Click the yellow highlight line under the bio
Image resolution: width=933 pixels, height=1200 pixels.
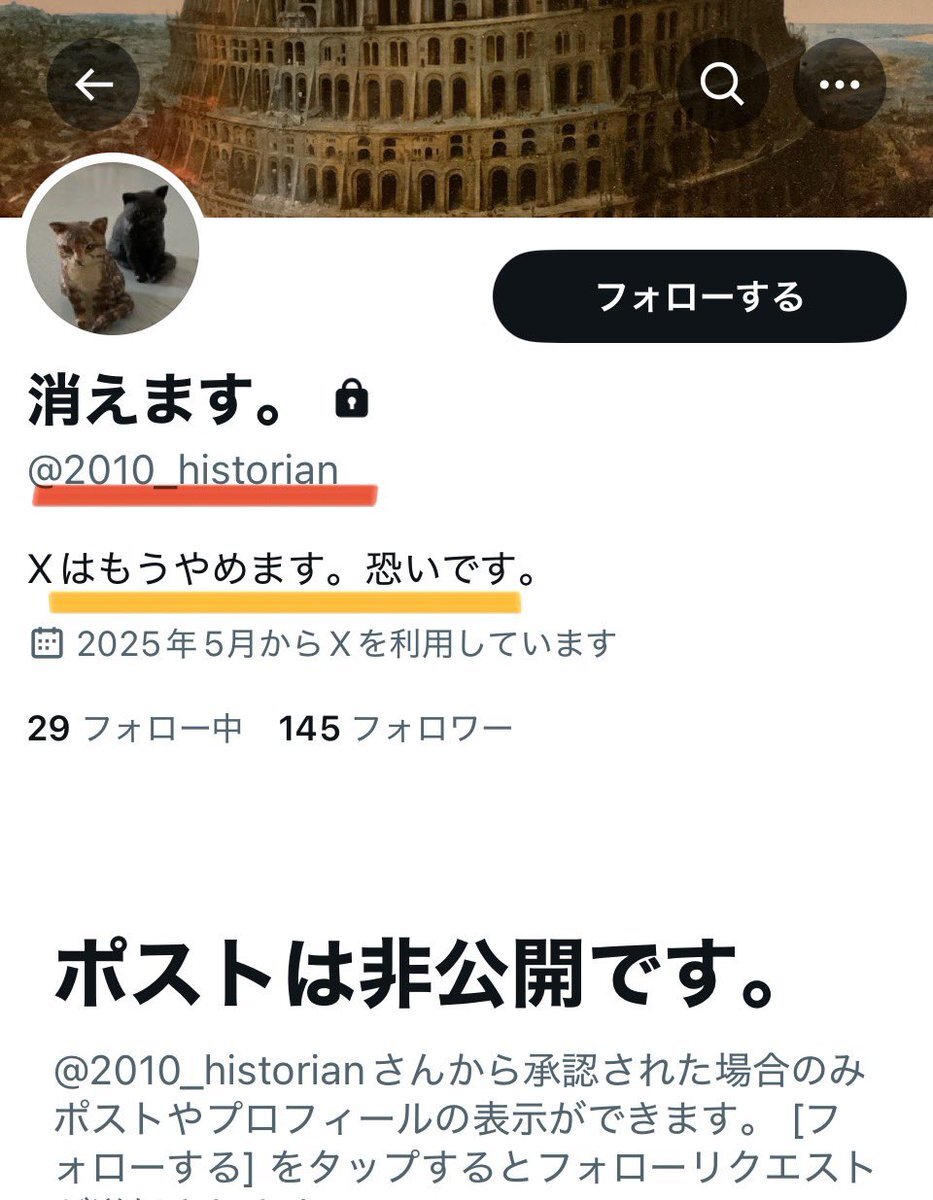tap(285, 601)
